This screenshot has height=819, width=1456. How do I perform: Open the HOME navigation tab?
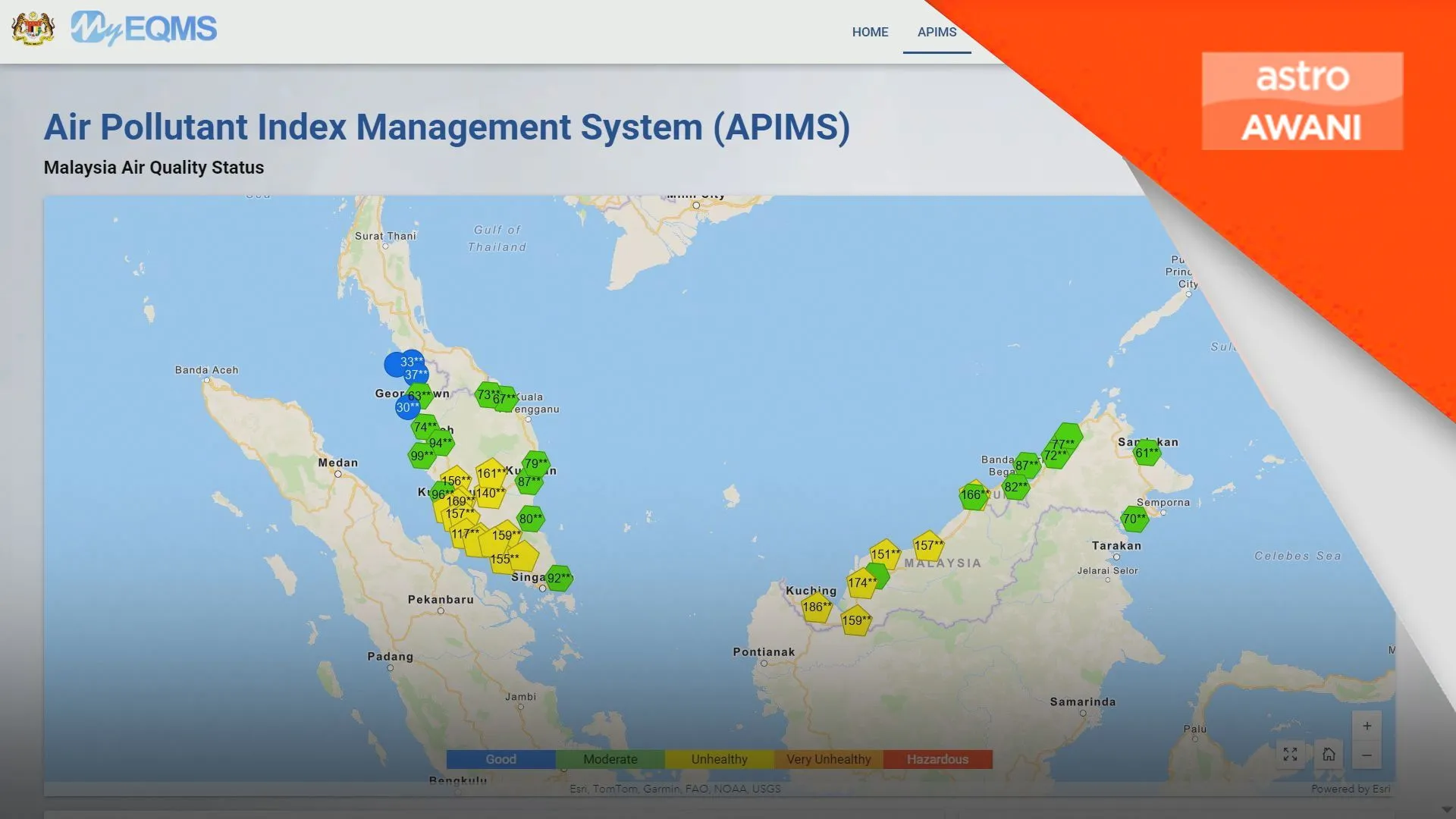tap(870, 32)
